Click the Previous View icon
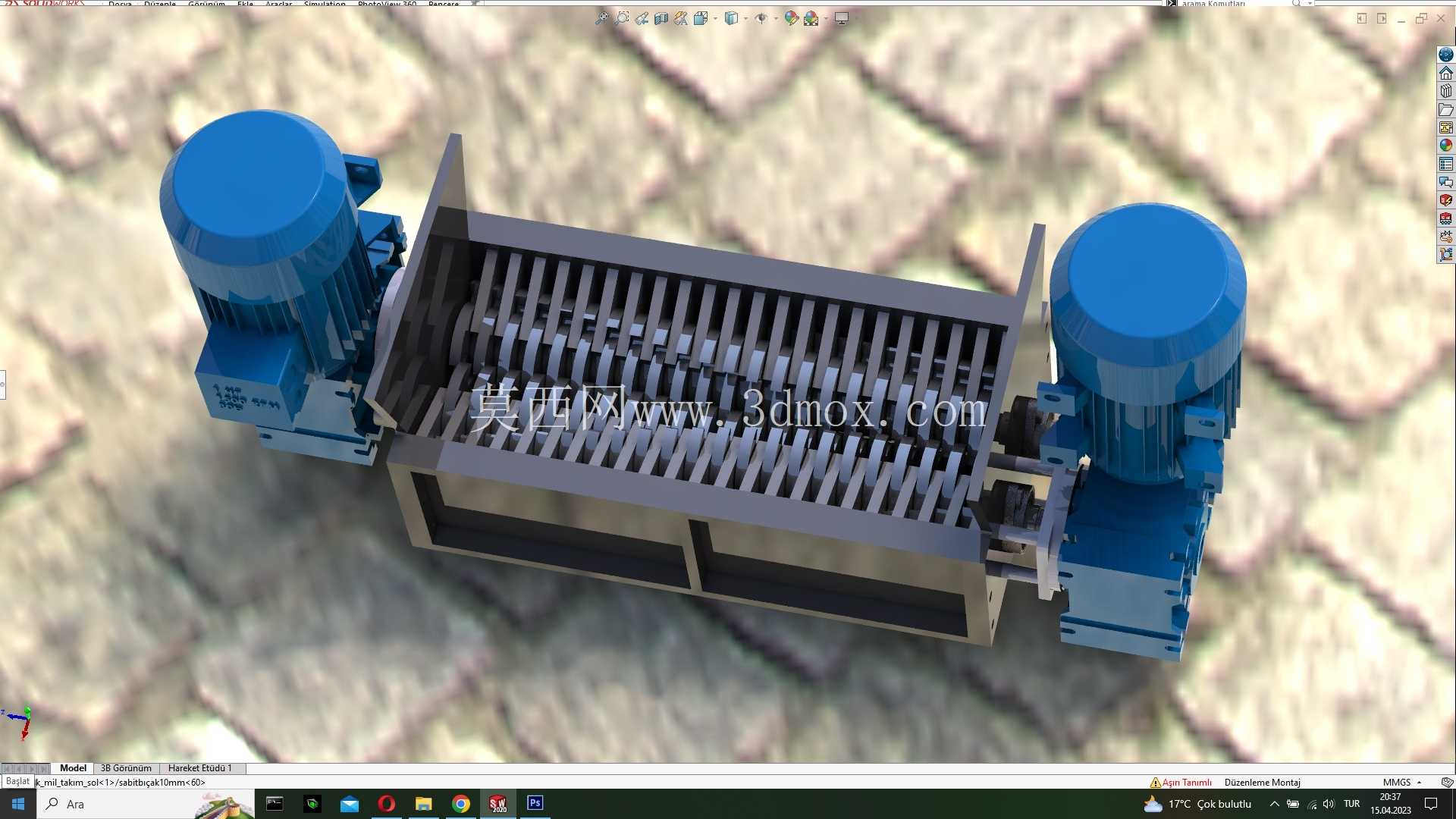This screenshot has width=1456, height=819. click(x=642, y=18)
